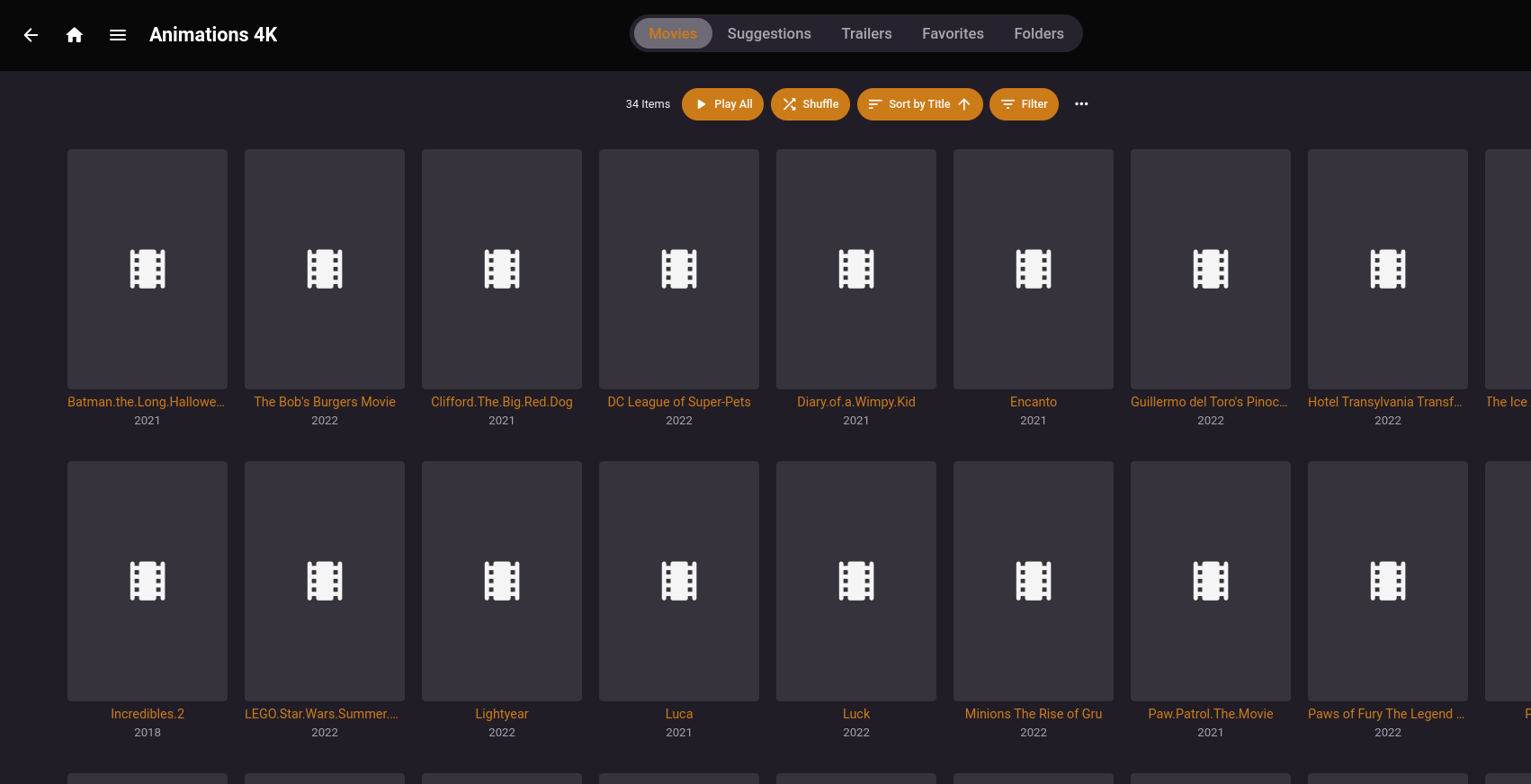
Task: Open the Incredibles.2 poster card
Action: (148, 581)
